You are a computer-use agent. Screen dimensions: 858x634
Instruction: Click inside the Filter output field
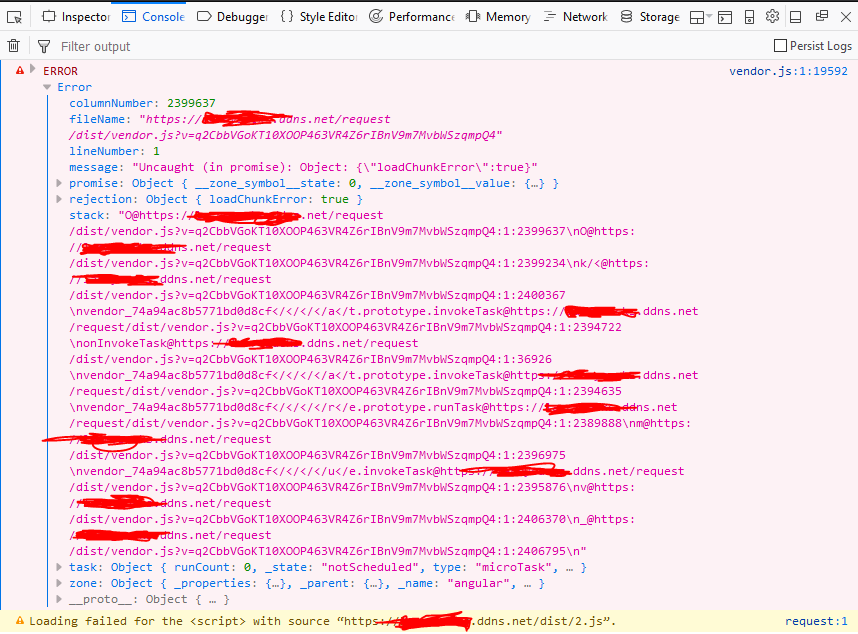coord(120,46)
